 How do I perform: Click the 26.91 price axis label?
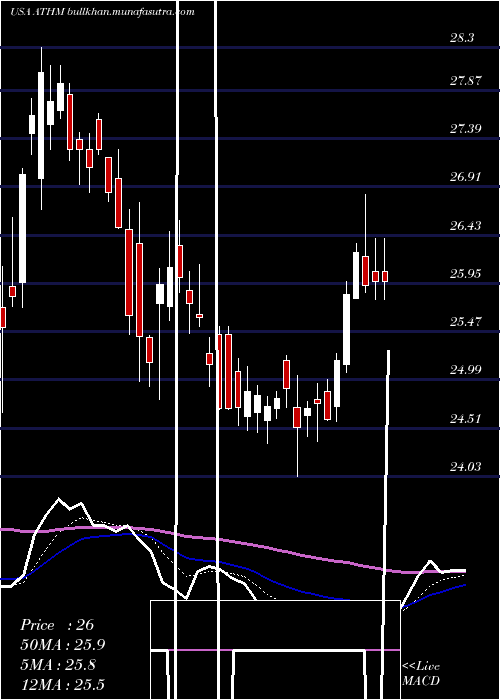click(x=466, y=177)
